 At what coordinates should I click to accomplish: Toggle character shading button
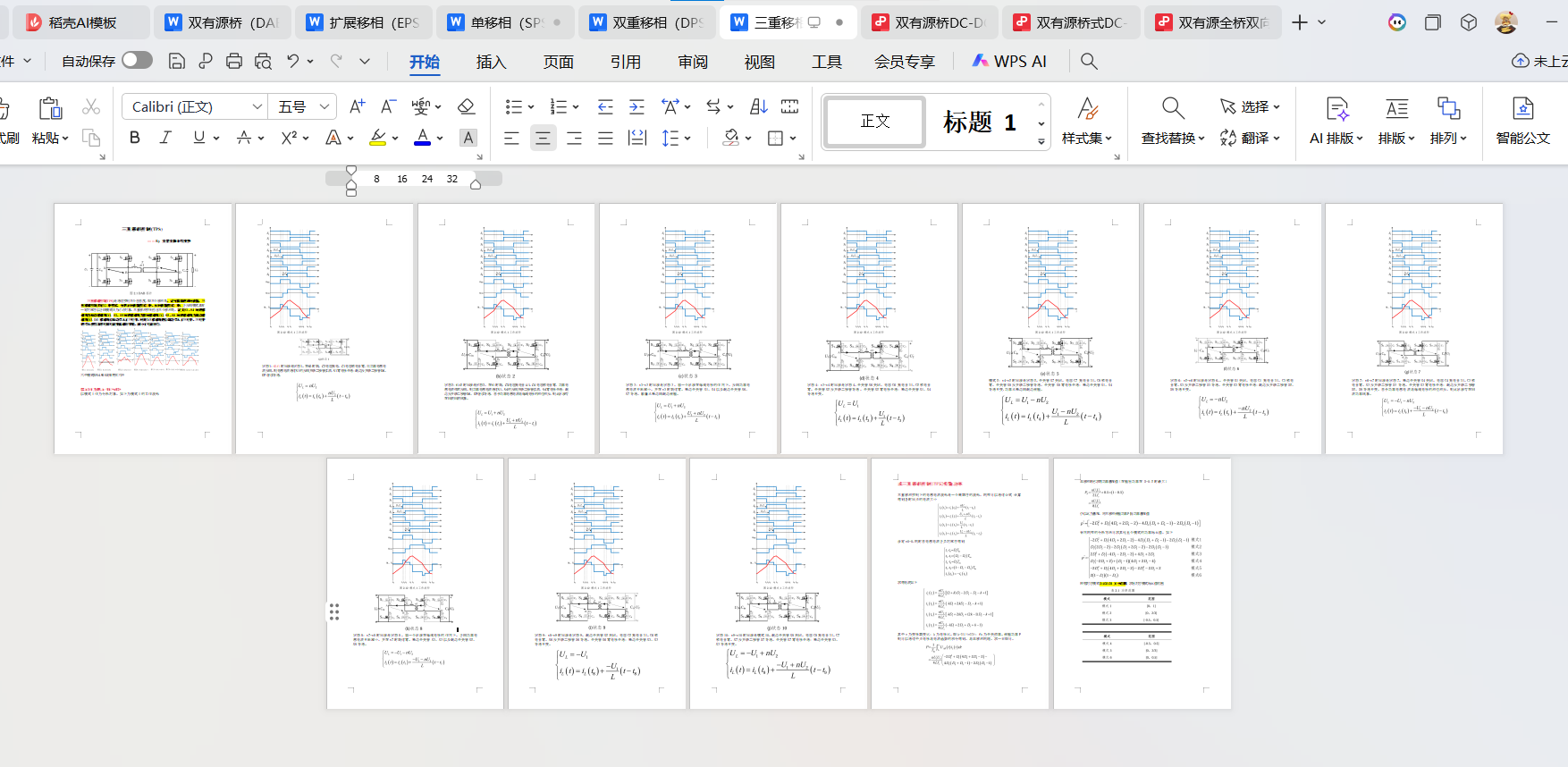468,138
